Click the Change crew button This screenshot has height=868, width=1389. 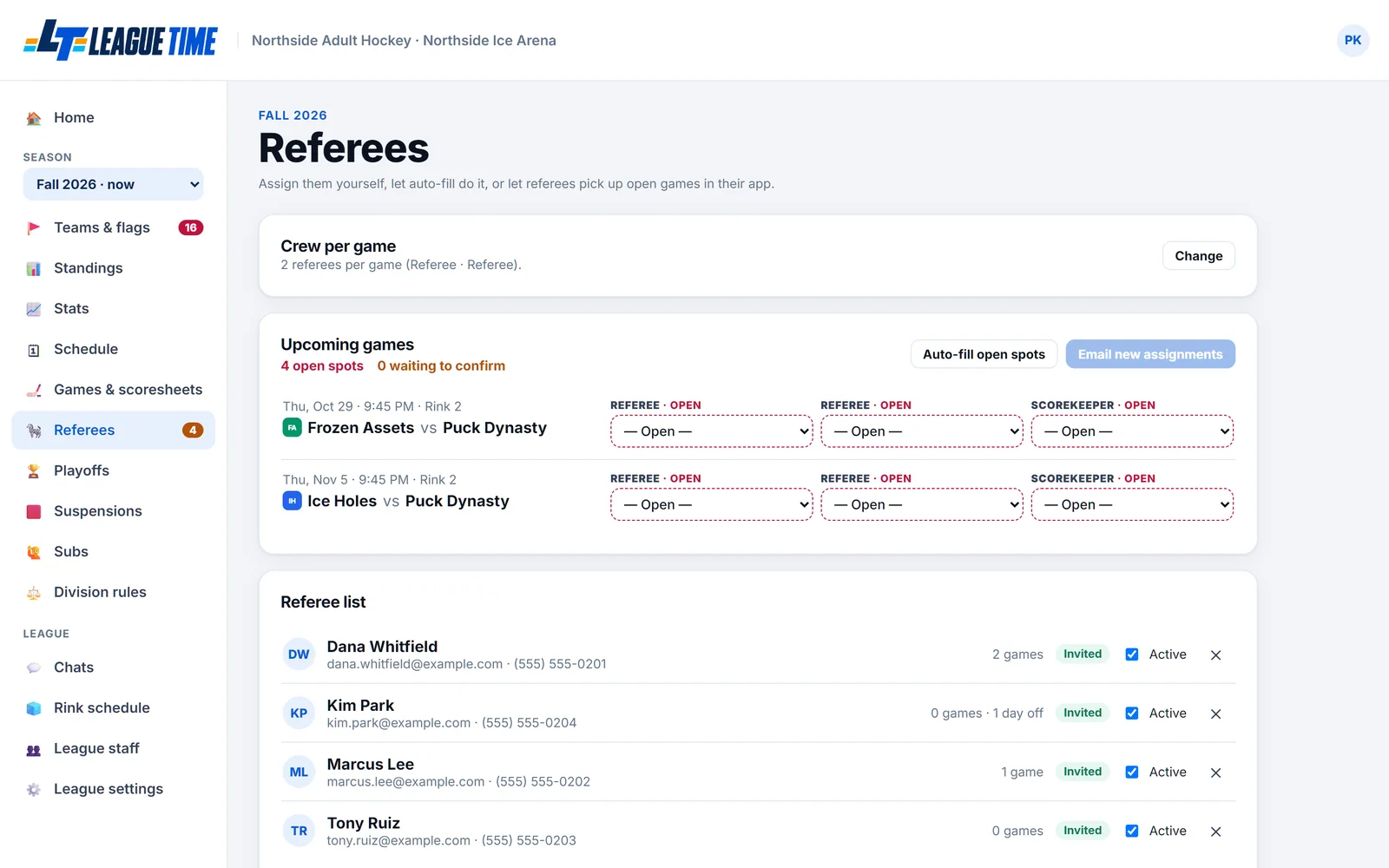pyautogui.click(x=1198, y=256)
